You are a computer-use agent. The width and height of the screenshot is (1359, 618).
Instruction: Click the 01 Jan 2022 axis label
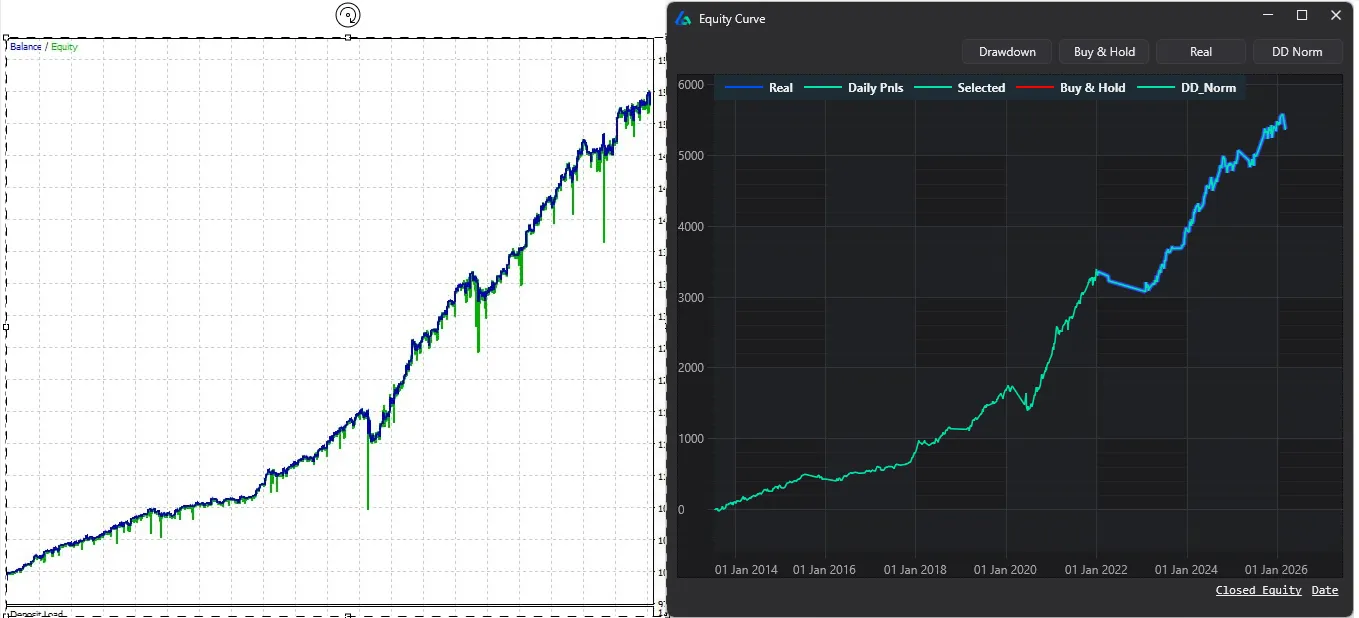1096,569
